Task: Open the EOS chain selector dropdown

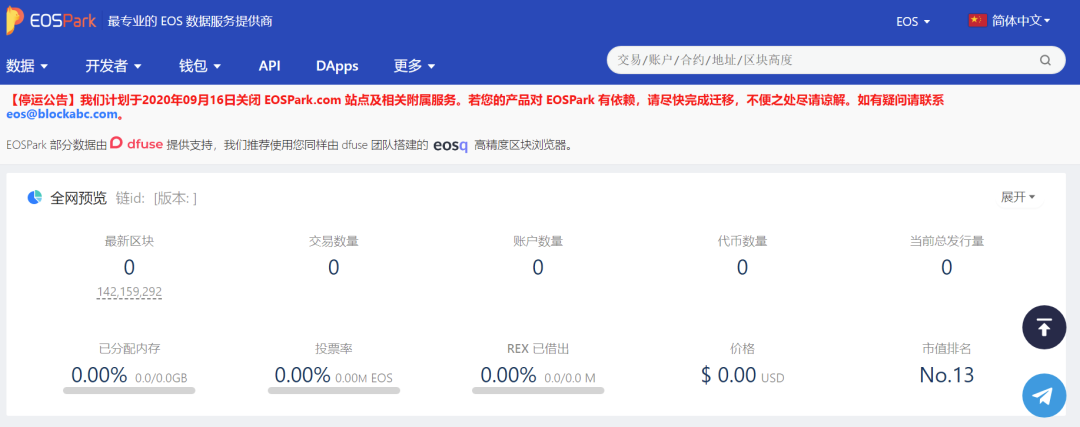Action: pyautogui.click(x=913, y=21)
